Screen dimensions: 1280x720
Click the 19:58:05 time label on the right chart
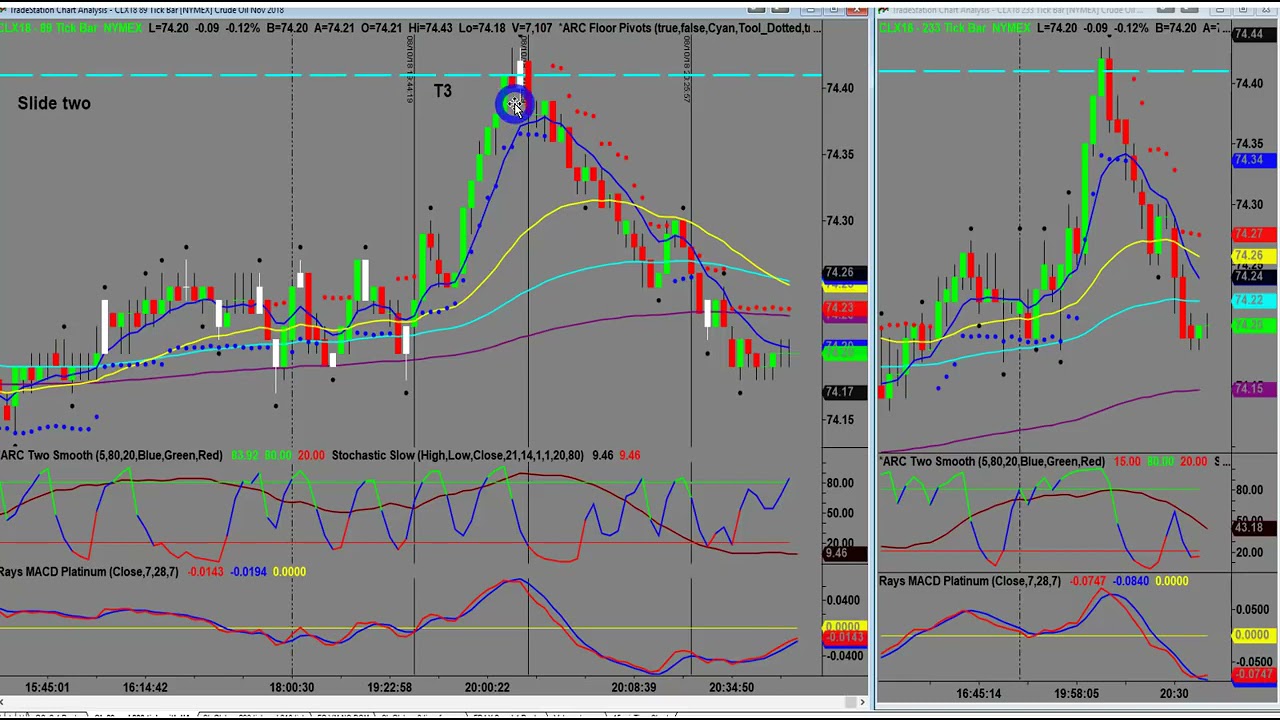coord(1076,693)
